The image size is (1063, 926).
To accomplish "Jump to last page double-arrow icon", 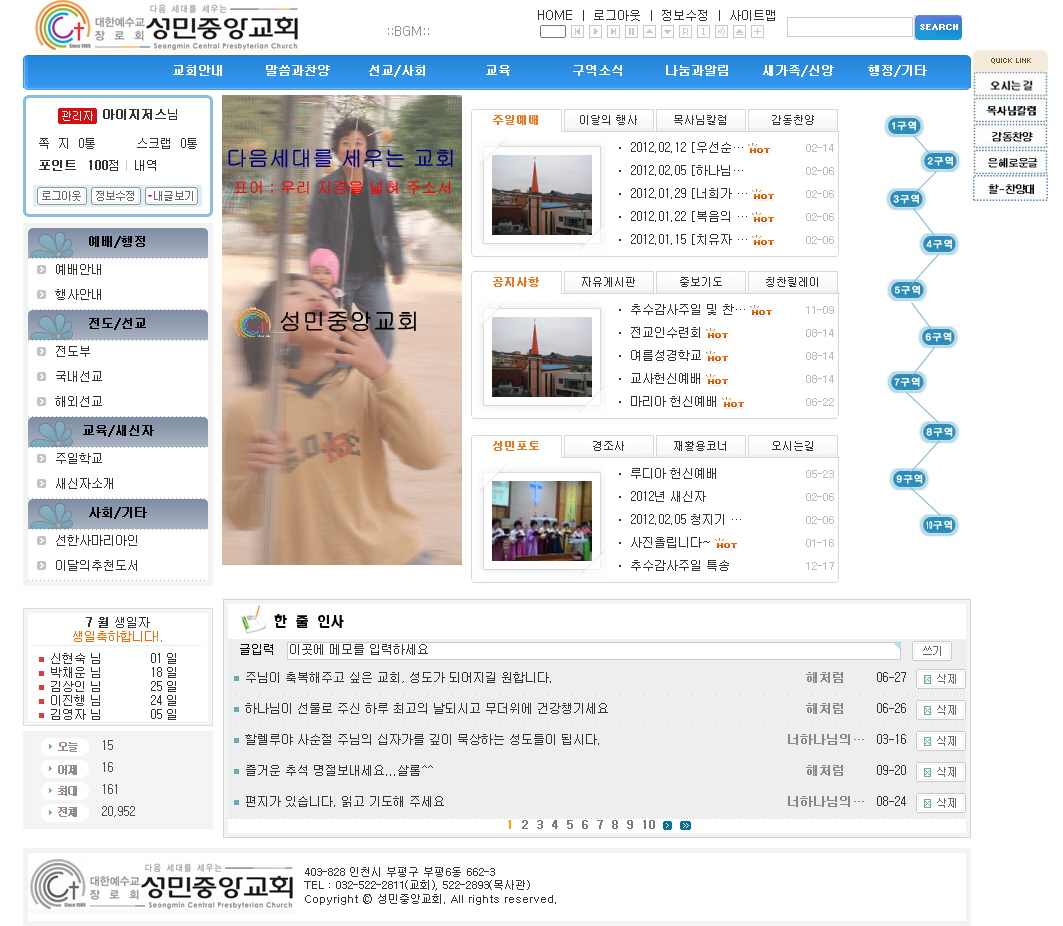I will pos(685,825).
